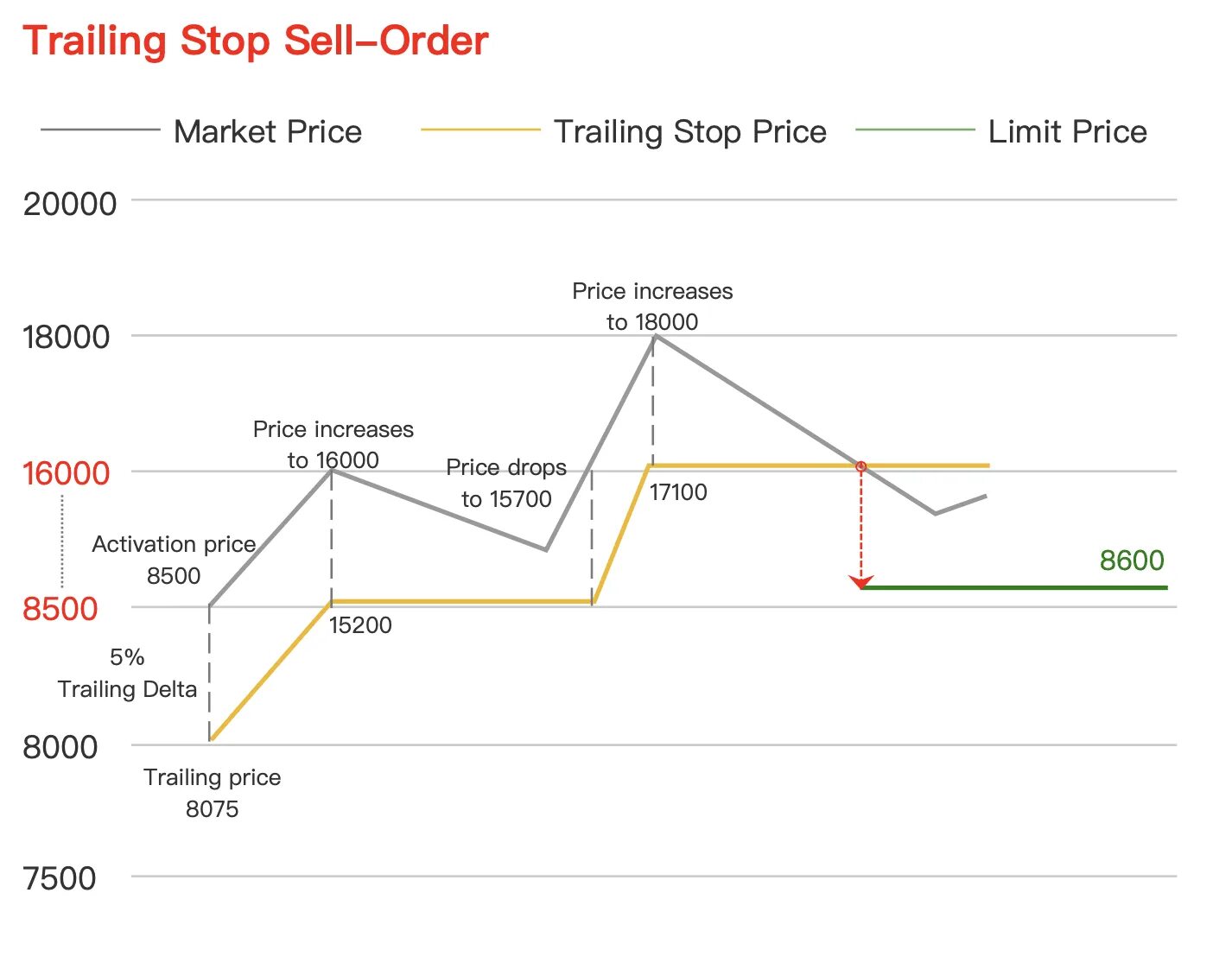1232x969 pixels.
Task: Click the Trailing price 8075 annotation
Action: tap(212, 793)
